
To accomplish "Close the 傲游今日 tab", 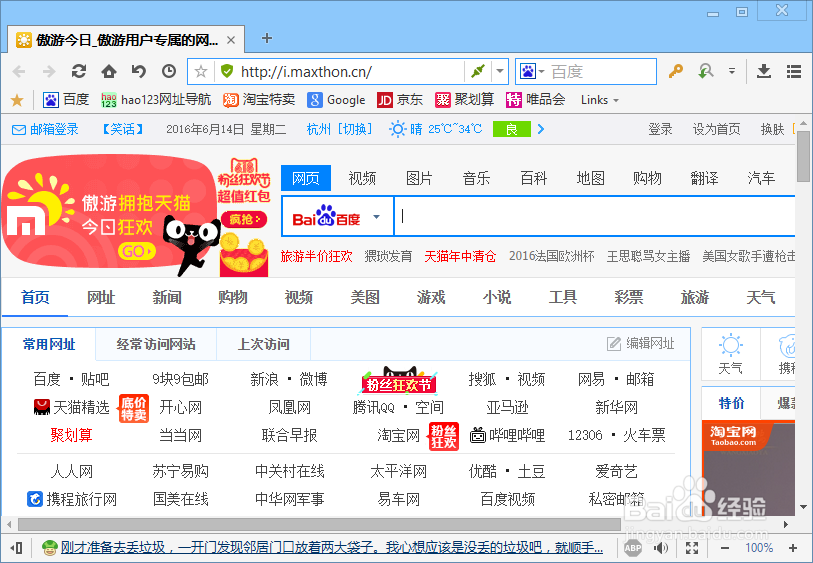I will [231, 40].
